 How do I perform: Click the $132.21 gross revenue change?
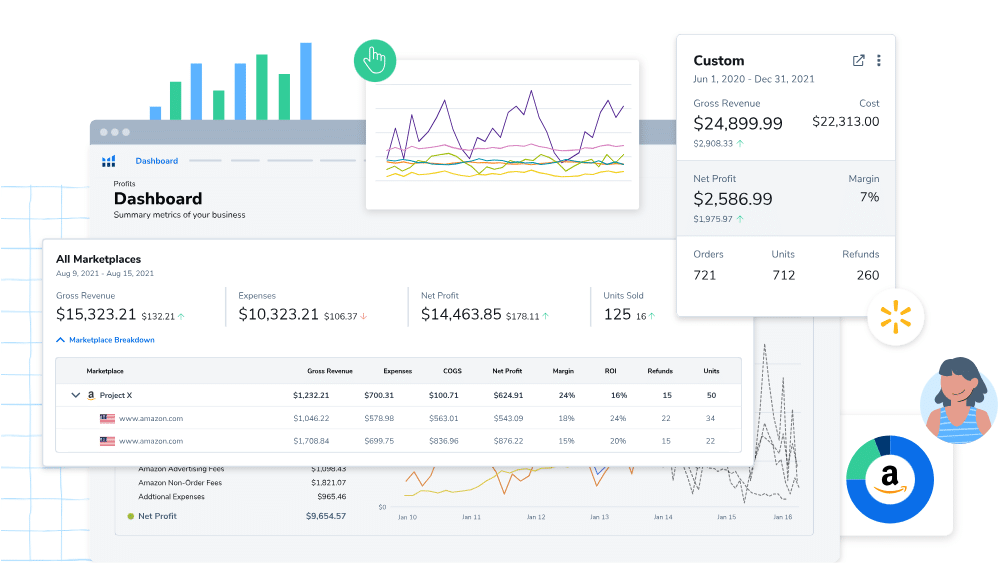pos(163,317)
